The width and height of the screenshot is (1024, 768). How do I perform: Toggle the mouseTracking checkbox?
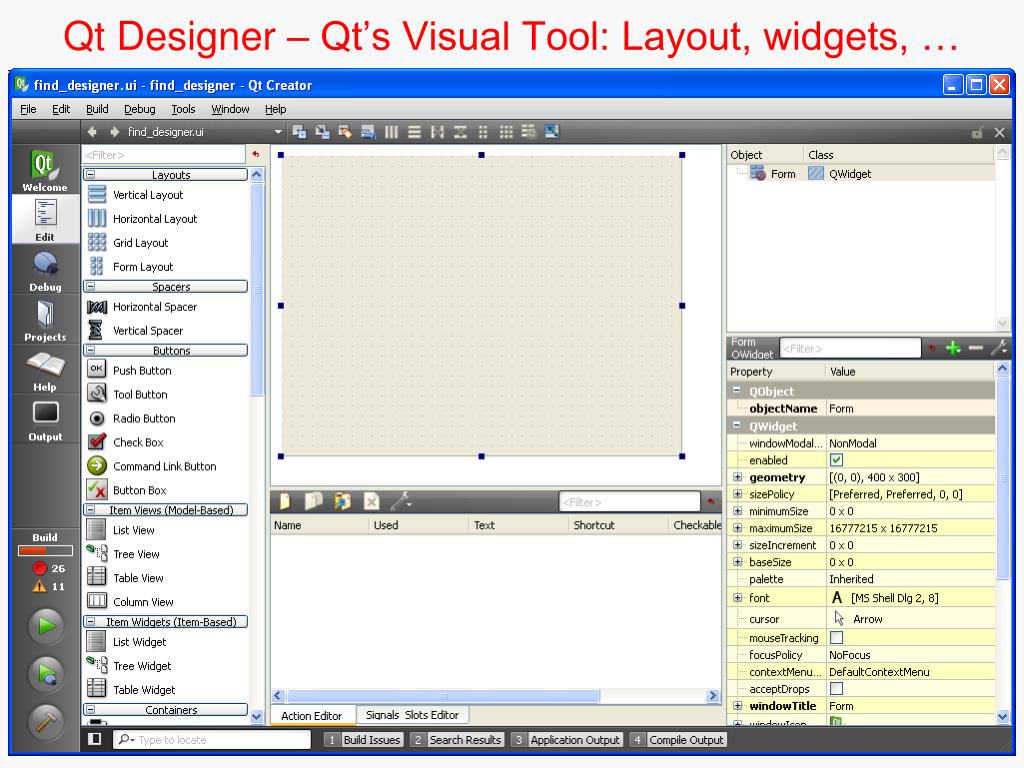[836, 637]
